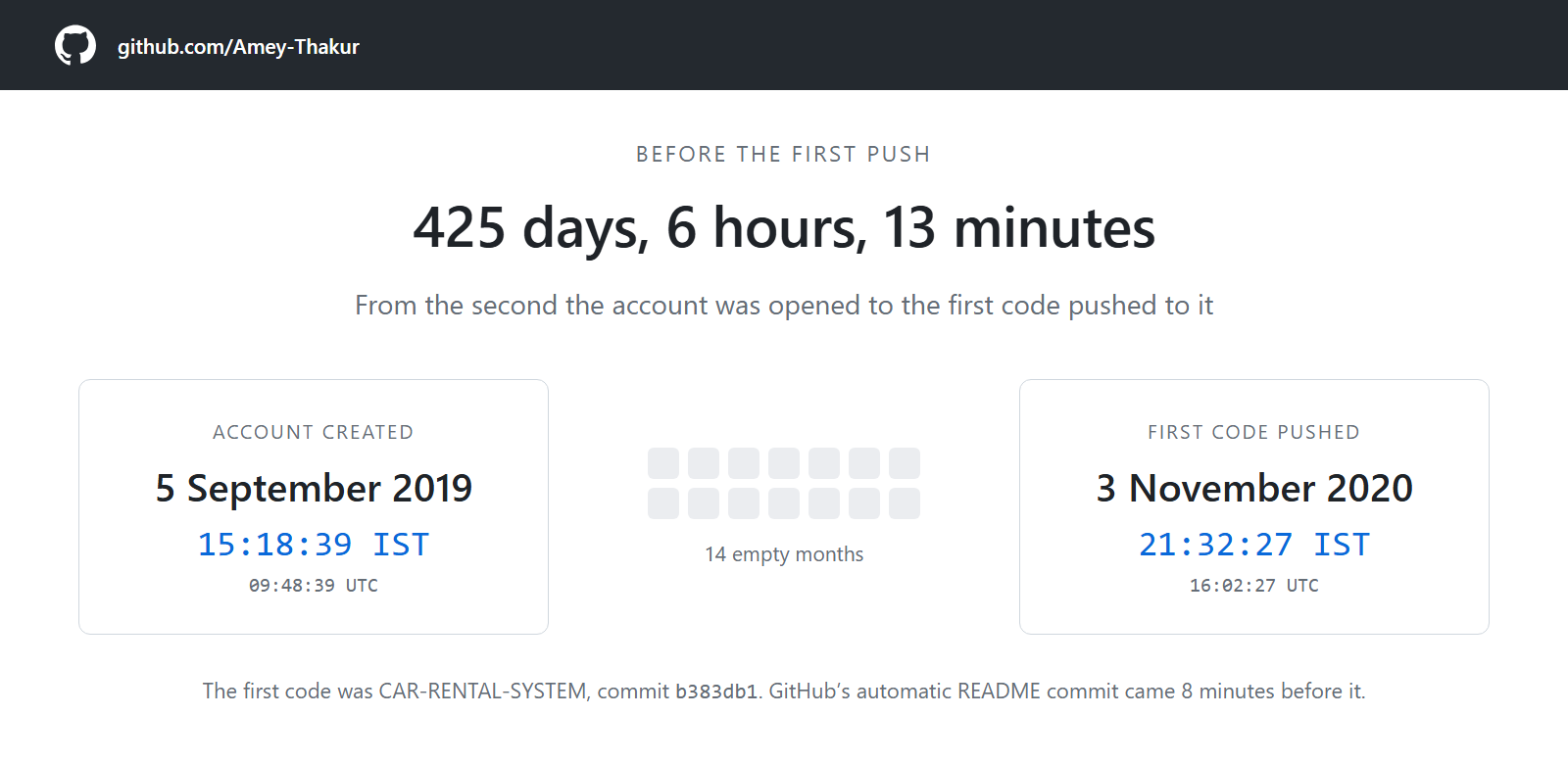Select the 3 November 2020 date
Viewport: 1568px width, 764px height.
click(x=1254, y=488)
